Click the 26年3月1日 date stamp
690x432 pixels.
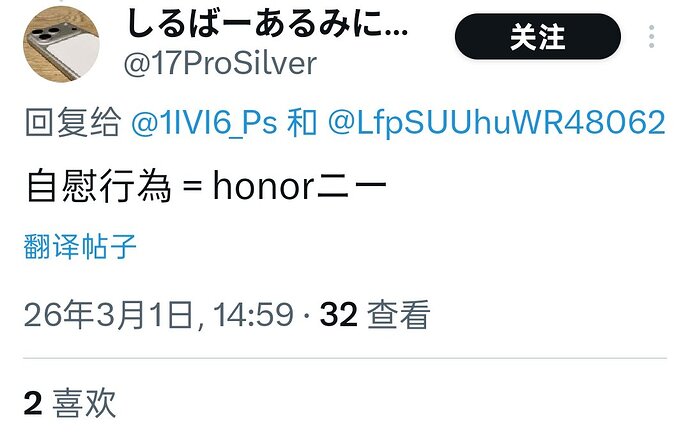[x=109, y=315]
